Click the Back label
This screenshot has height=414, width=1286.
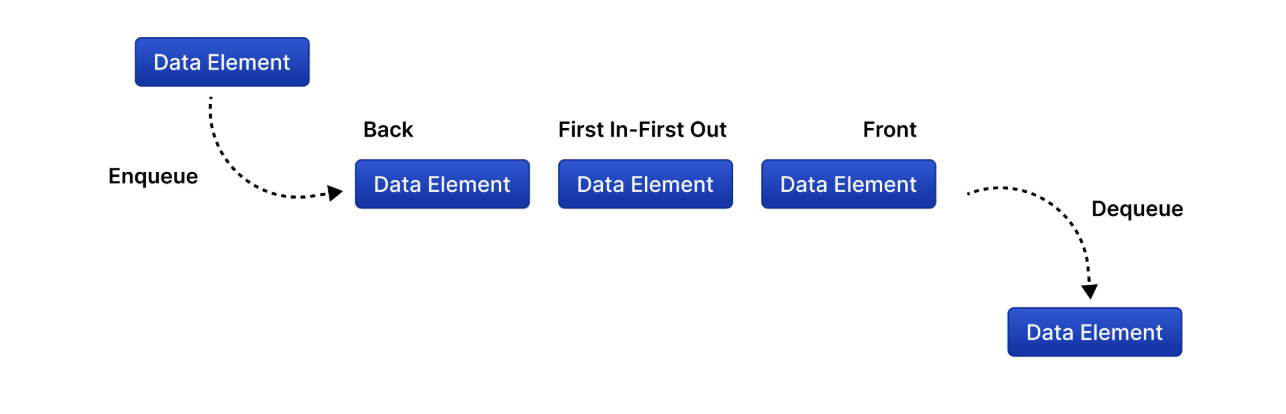point(388,130)
